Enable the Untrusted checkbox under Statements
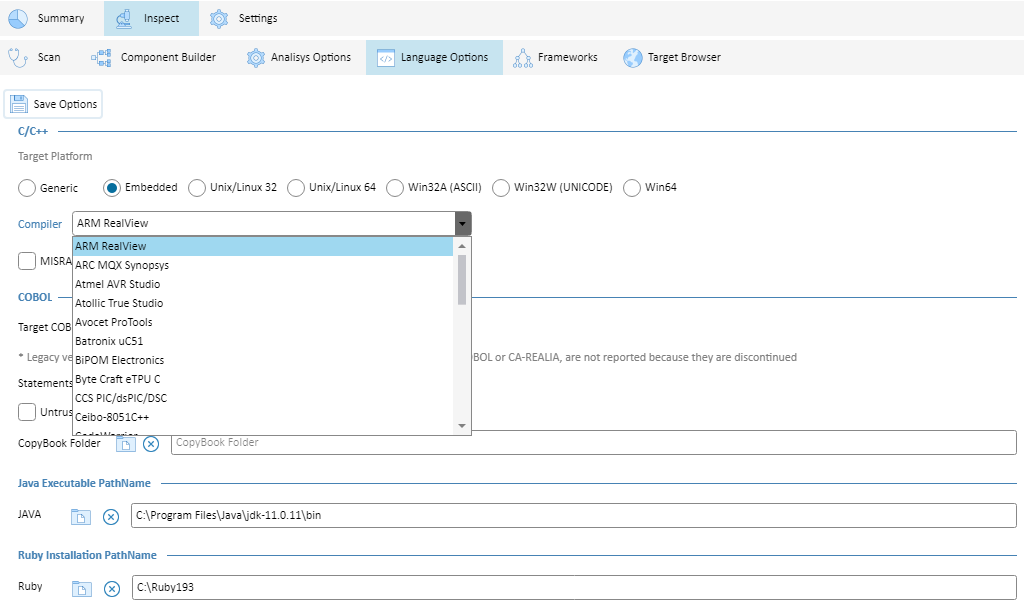This screenshot has width=1024, height=608. point(27,412)
